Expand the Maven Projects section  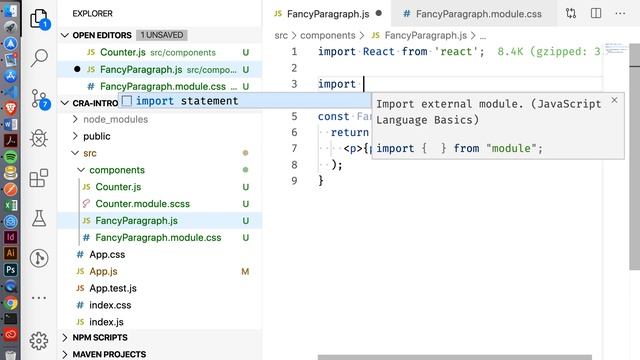(64, 354)
